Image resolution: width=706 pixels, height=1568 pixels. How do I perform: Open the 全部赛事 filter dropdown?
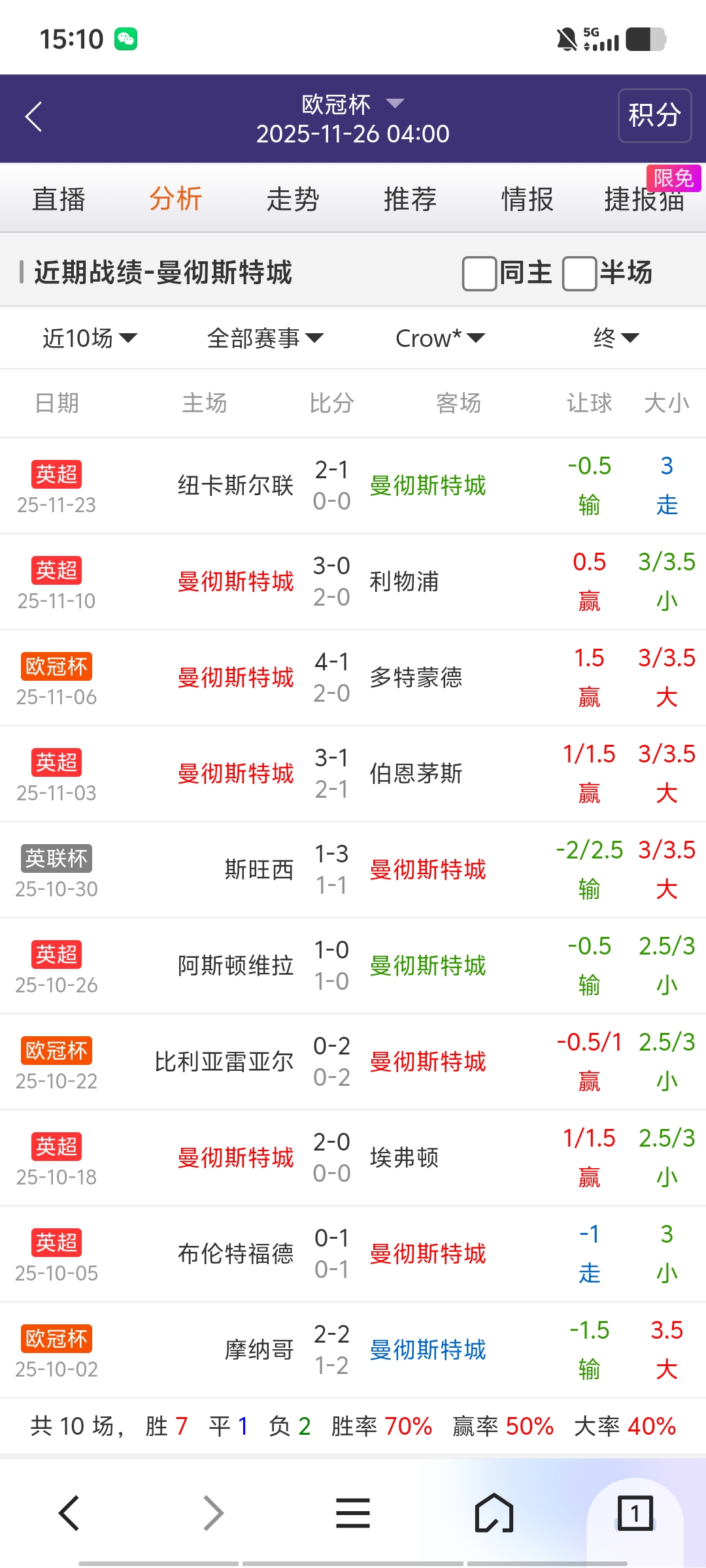point(265,338)
